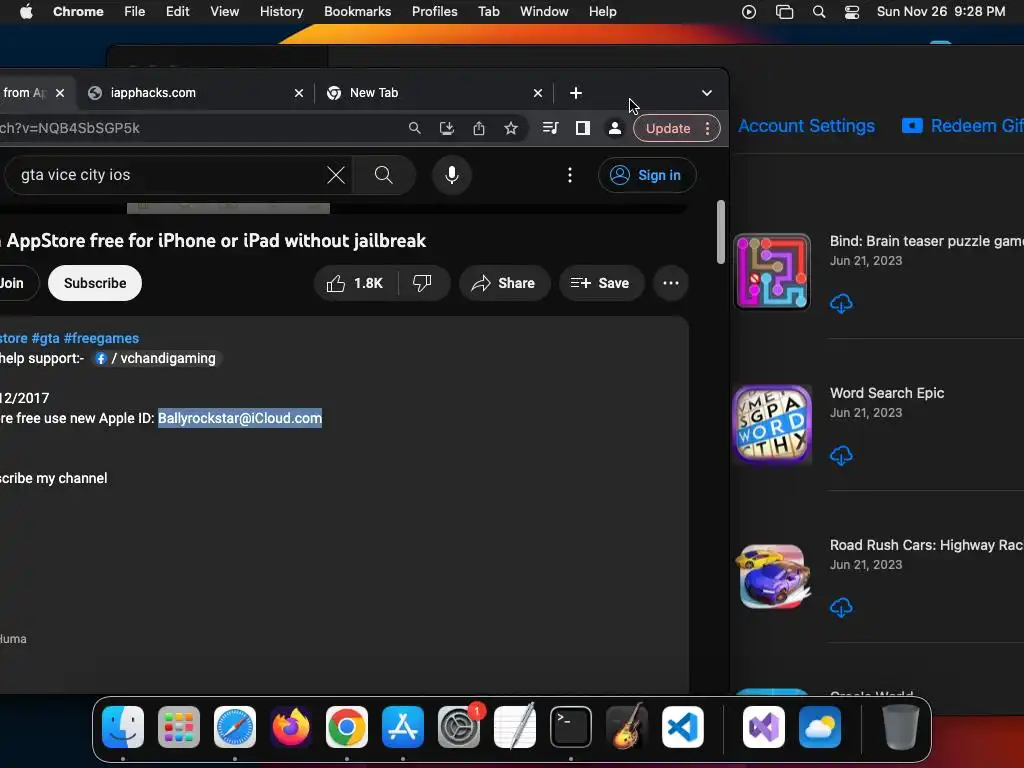Open a new Chrome tab with plus
Image resolution: width=1024 pixels, height=768 pixels.
coord(575,93)
